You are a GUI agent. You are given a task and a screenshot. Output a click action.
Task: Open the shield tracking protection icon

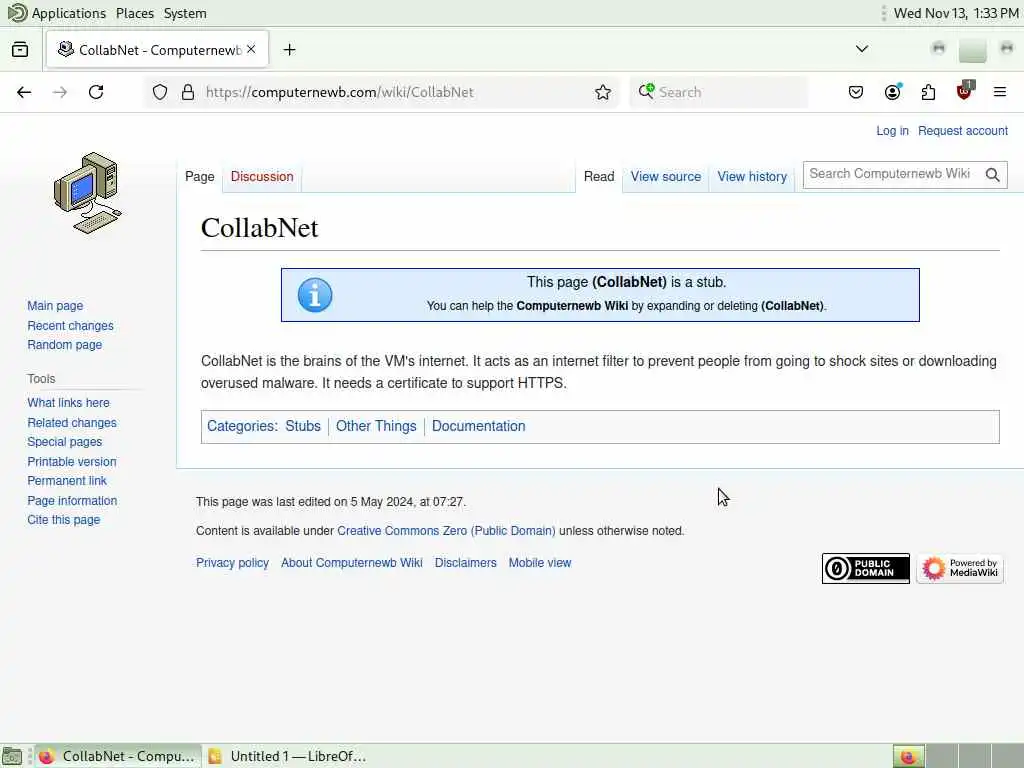coord(160,92)
